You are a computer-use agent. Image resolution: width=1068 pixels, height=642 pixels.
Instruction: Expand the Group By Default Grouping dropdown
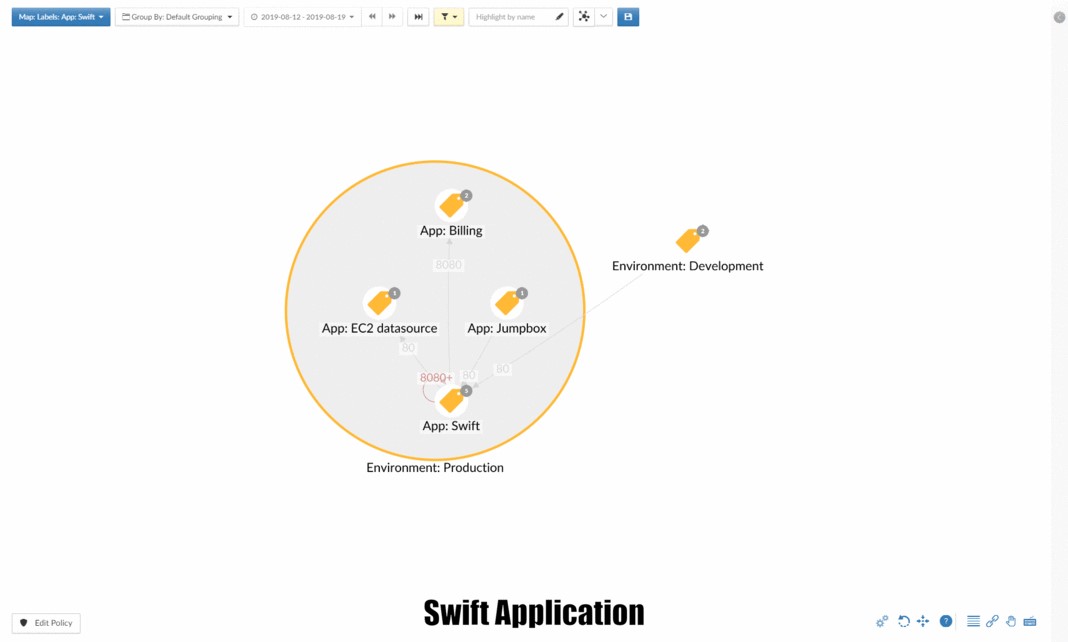coord(177,17)
